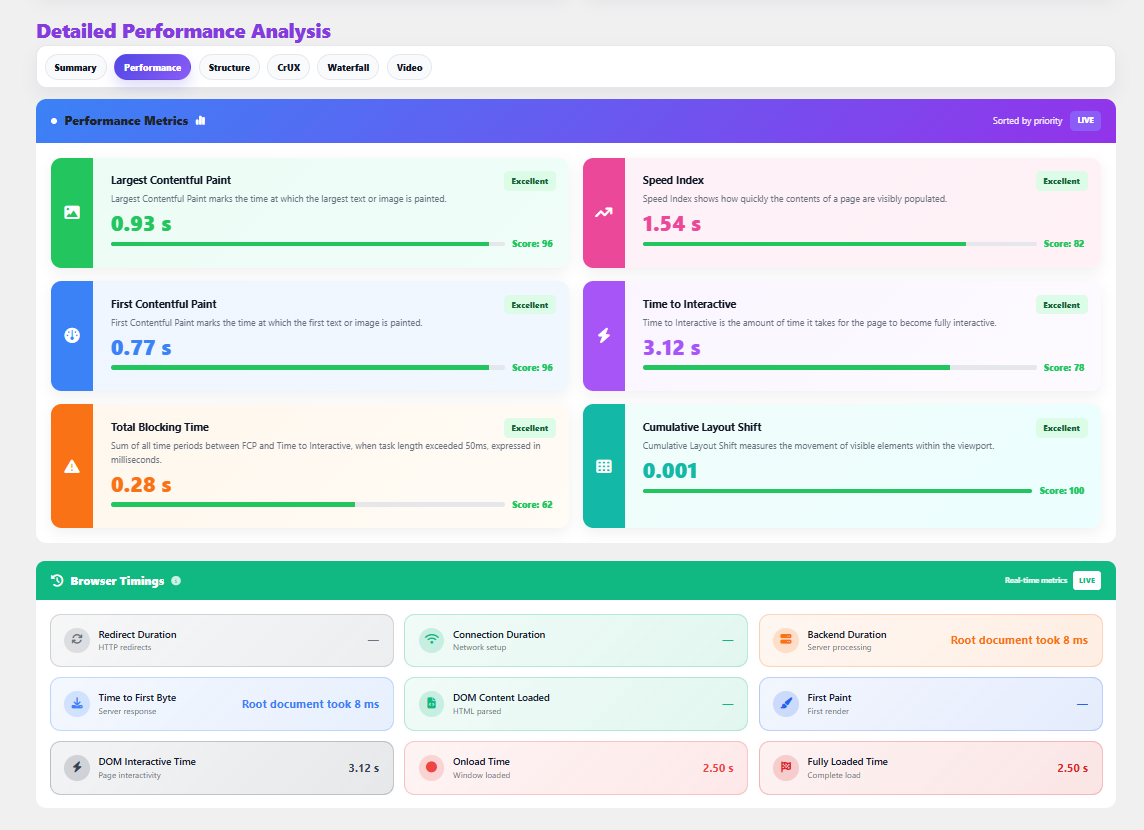Click the bar chart icon beside Performance Metrics
1144x830 pixels.
click(x=201, y=120)
